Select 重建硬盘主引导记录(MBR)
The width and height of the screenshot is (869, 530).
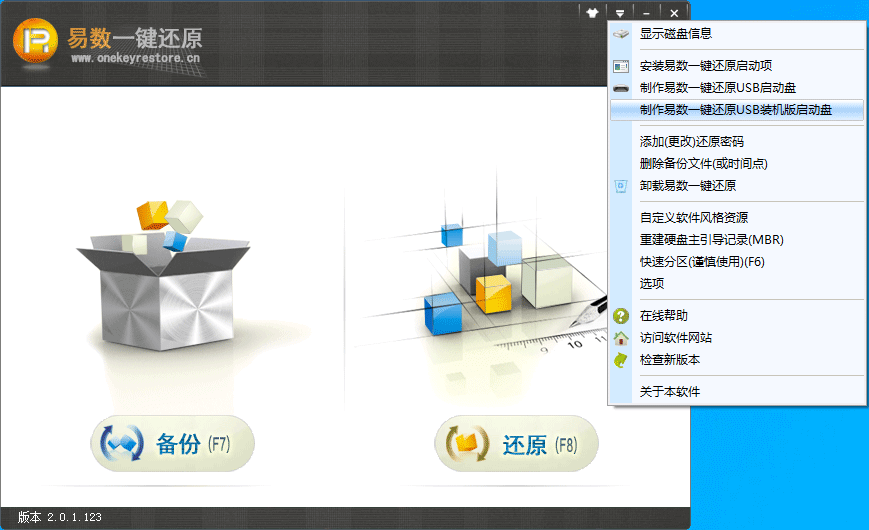point(737,240)
